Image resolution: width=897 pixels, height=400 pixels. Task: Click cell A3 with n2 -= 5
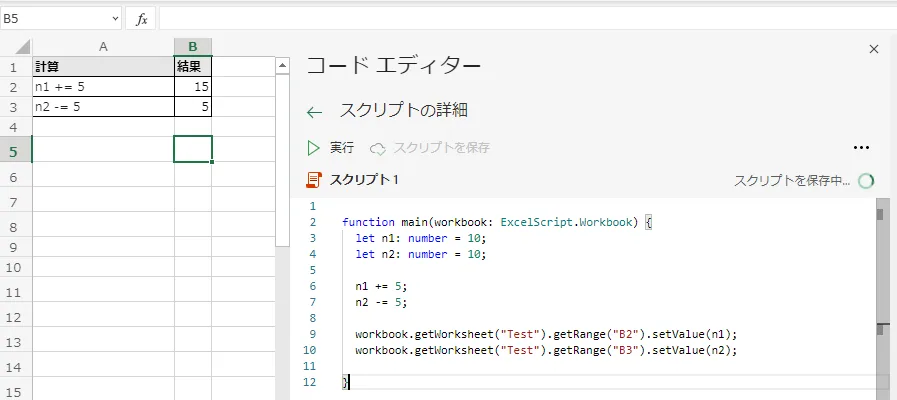pos(103,106)
